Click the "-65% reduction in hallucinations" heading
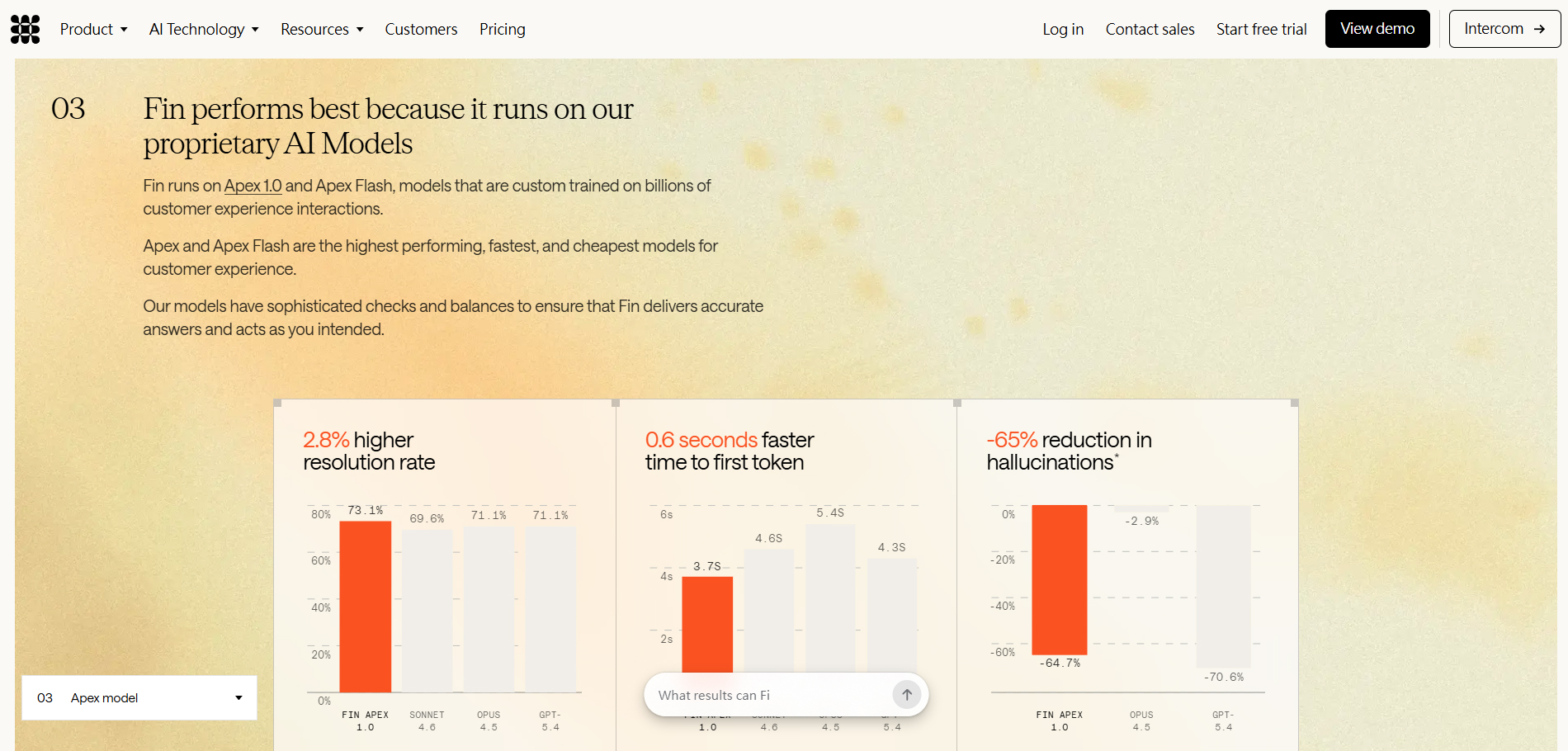The image size is (1568, 751). pyautogui.click(x=1070, y=451)
